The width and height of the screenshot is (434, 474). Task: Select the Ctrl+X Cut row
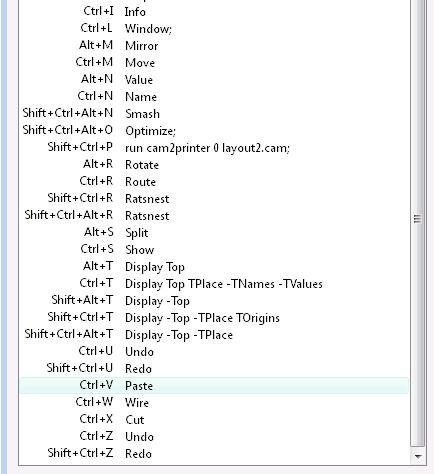214,420
